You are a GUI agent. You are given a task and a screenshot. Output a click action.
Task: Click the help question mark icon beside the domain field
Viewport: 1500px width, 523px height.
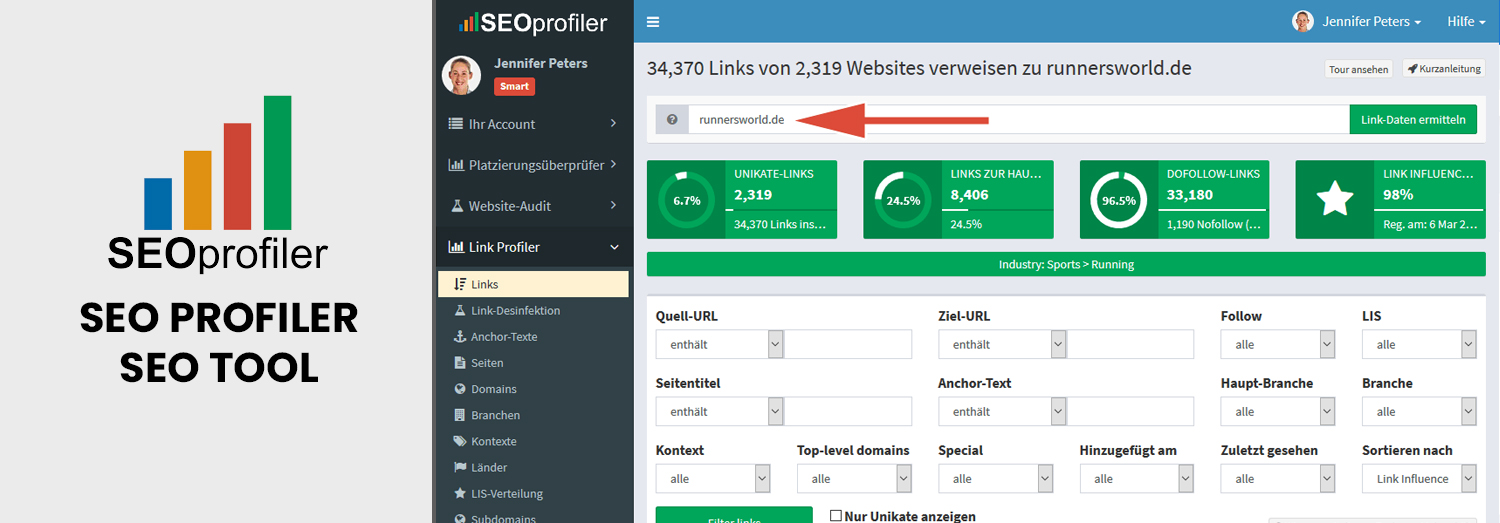[x=672, y=120]
